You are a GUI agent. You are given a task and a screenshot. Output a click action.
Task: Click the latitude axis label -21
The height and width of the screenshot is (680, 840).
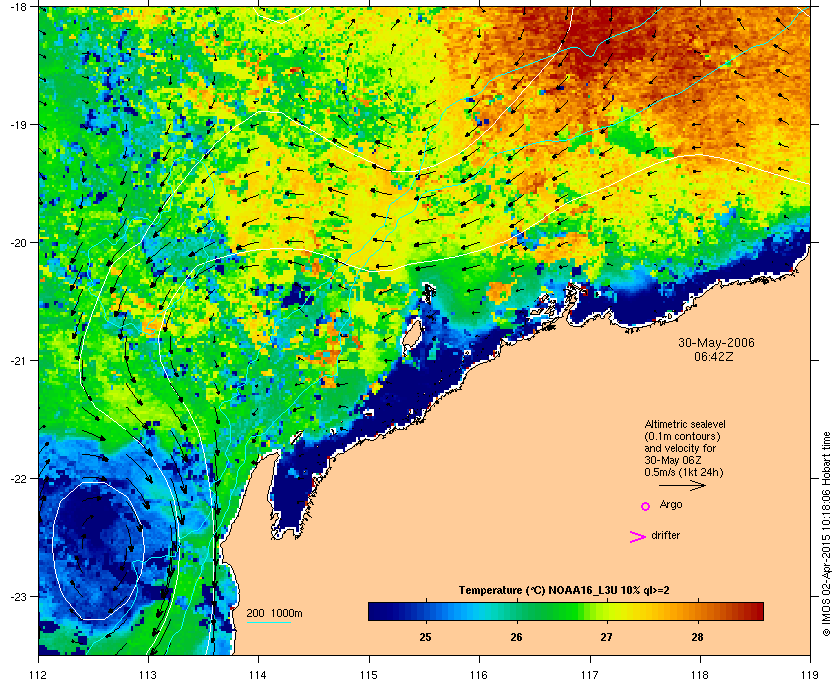click(x=18, y=361)
